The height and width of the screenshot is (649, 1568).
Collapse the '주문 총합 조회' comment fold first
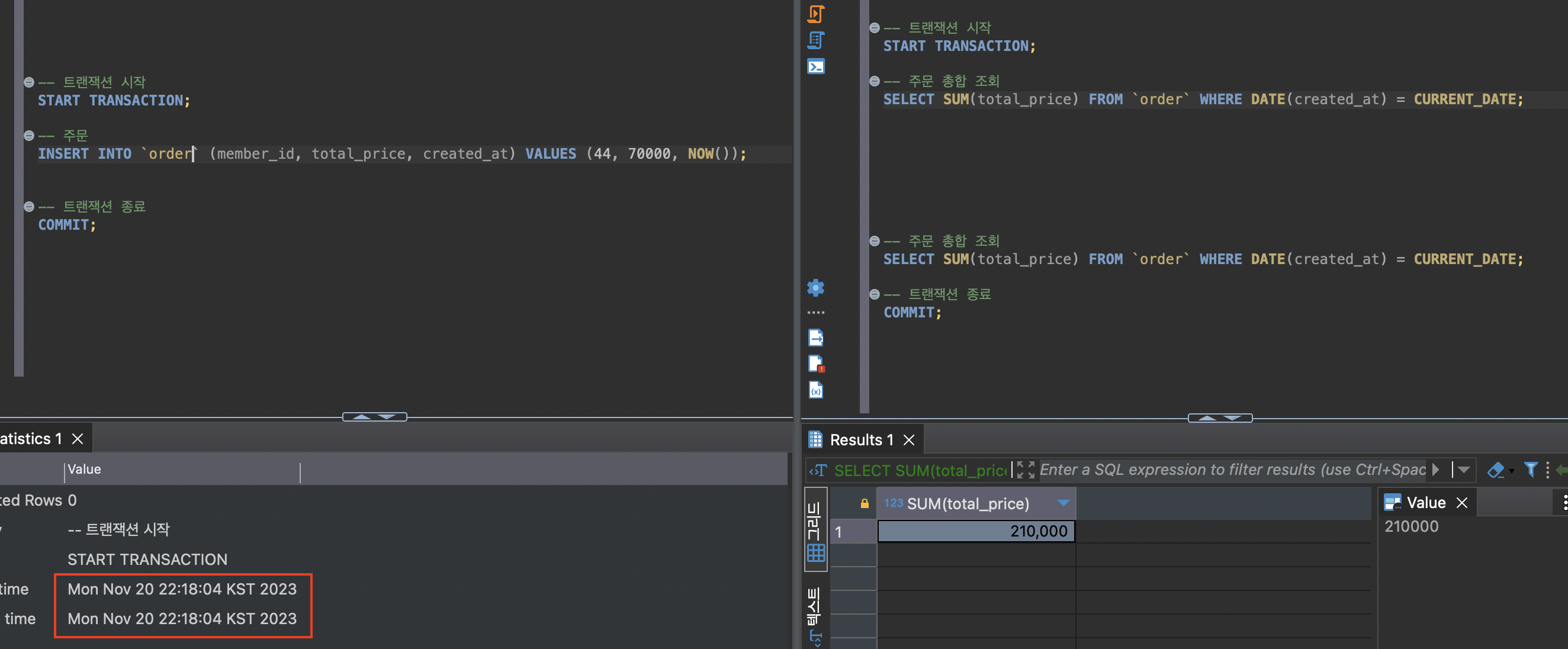point(874,81)
